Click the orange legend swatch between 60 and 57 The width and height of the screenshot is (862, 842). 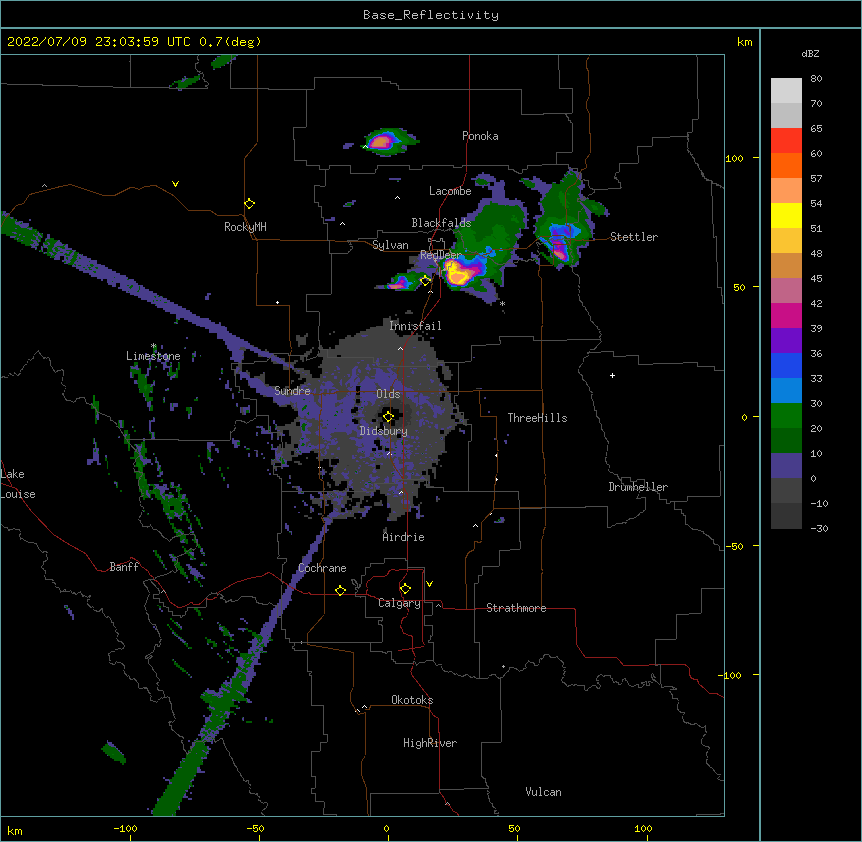pyautogui.click(x=786, y=165)
